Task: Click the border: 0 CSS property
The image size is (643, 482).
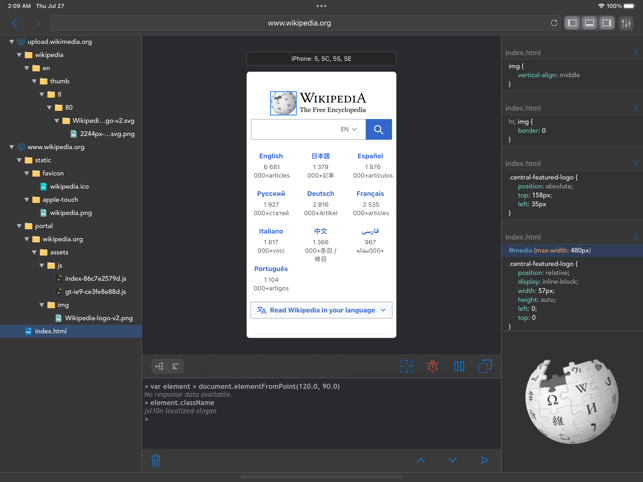Action: click(x=531, y=130)
